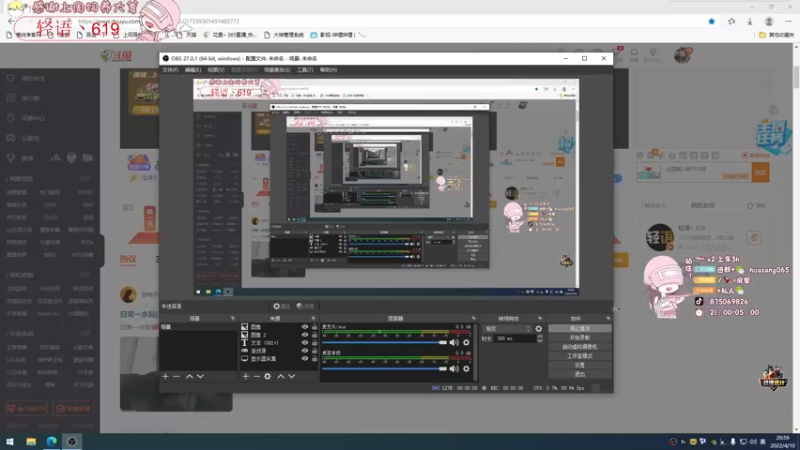The height and width of the screenshot is (450, 800).
Task: Click 属性 gear button above Scenes panel
Action: [x=281, y=306]
